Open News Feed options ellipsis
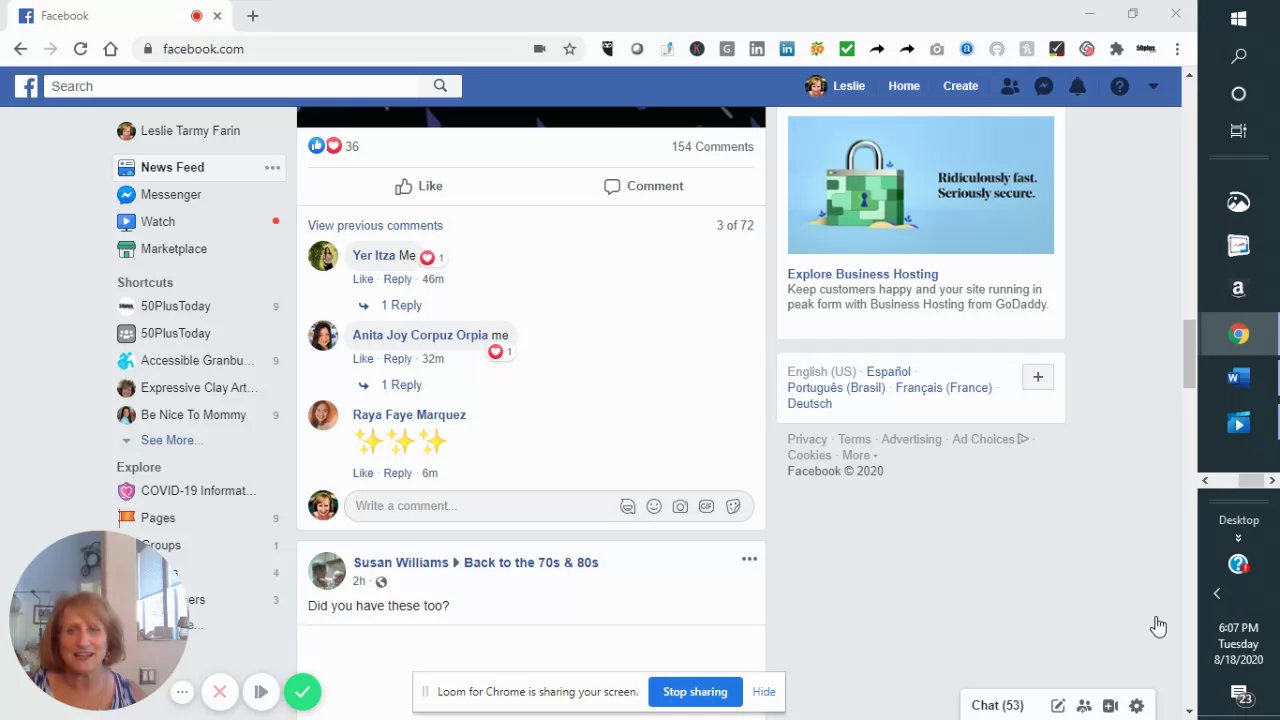The image size is (1280, 720). pos(272,168)
